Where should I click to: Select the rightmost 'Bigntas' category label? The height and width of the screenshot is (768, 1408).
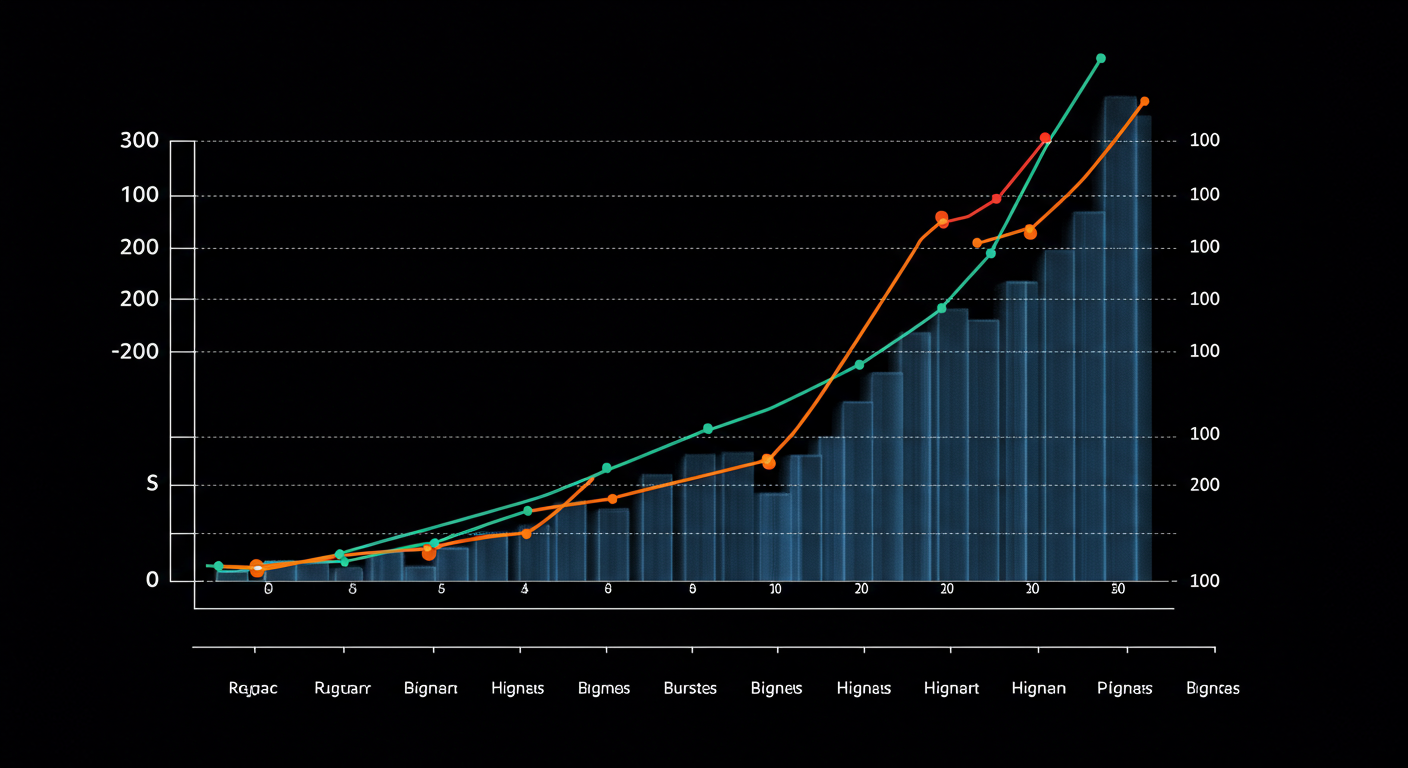[x=1212, y=689]
